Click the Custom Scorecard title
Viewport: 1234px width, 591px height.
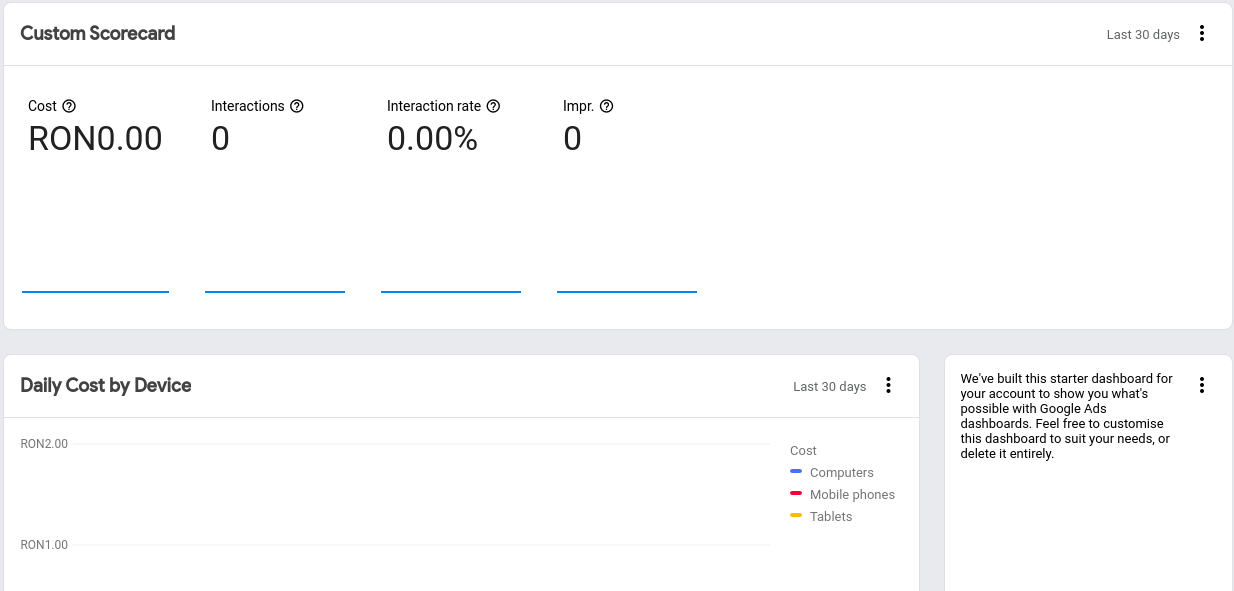coord(98,33)
